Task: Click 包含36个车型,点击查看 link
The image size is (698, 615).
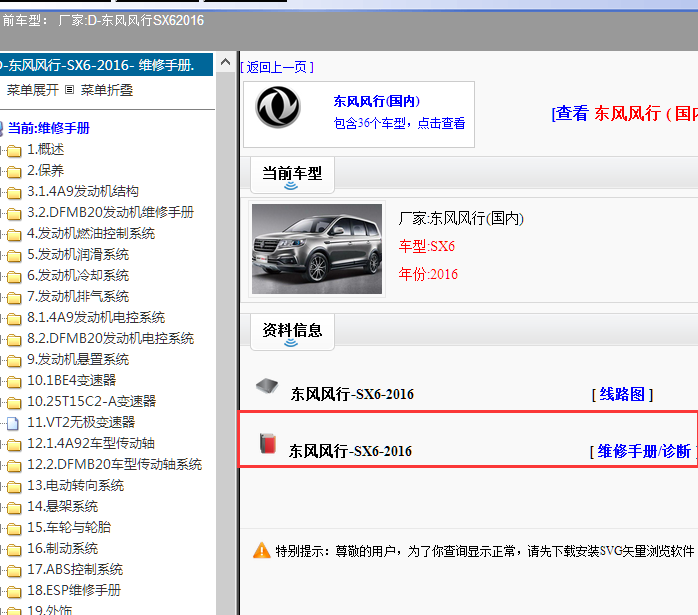Action: pyautogui.click(x=399, y=123)
